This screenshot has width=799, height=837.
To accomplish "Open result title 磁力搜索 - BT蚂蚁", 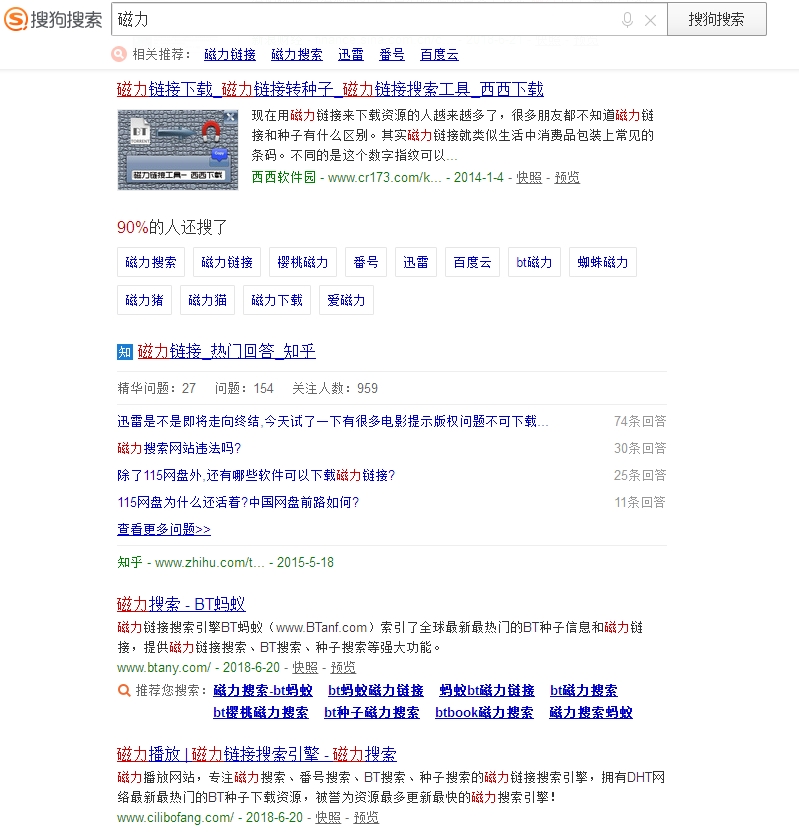I will pyautogui.click(x=181, y=604).
